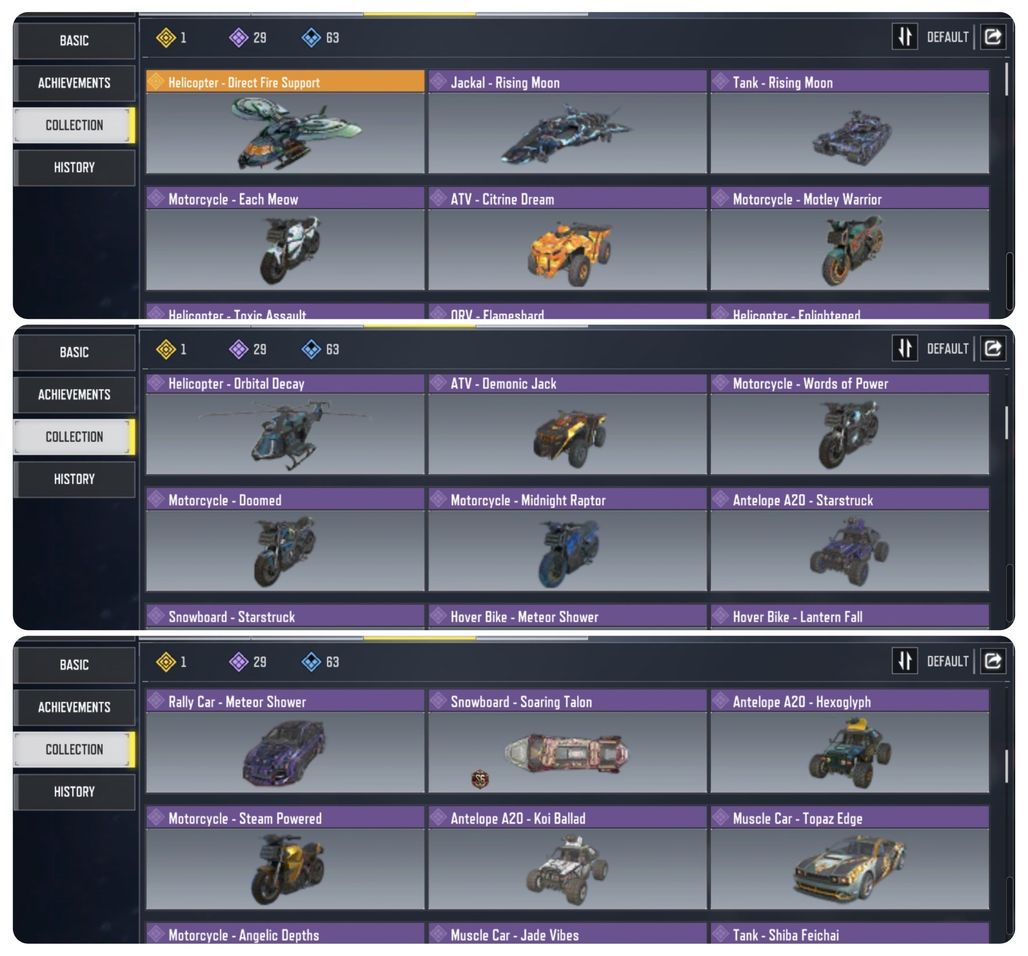This screenshot has height=956, width=1028.
Task: Open the HISTORY tab in the middle panel
Action: point(74,479)
